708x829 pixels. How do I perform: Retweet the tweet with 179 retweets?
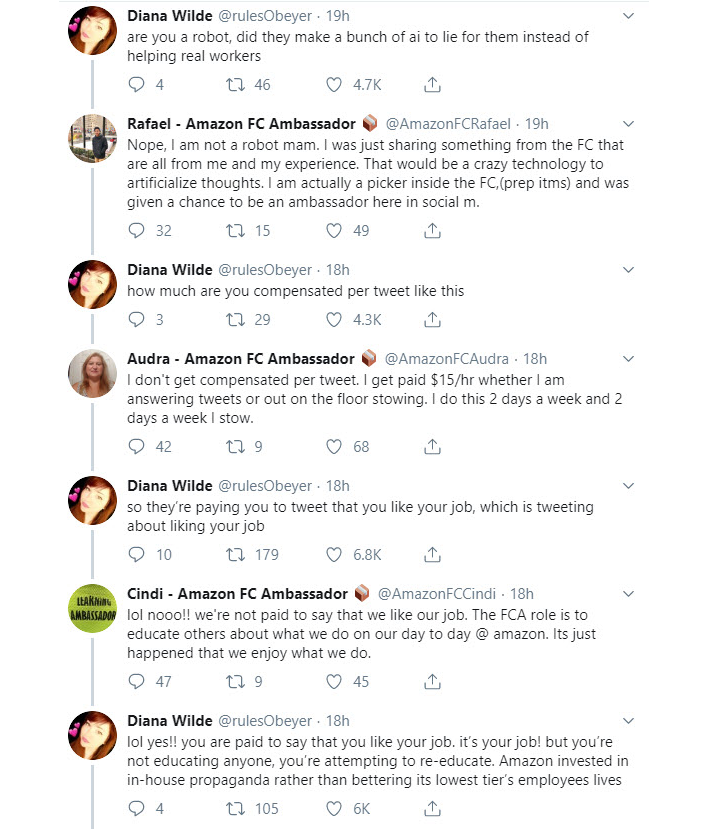235,555
